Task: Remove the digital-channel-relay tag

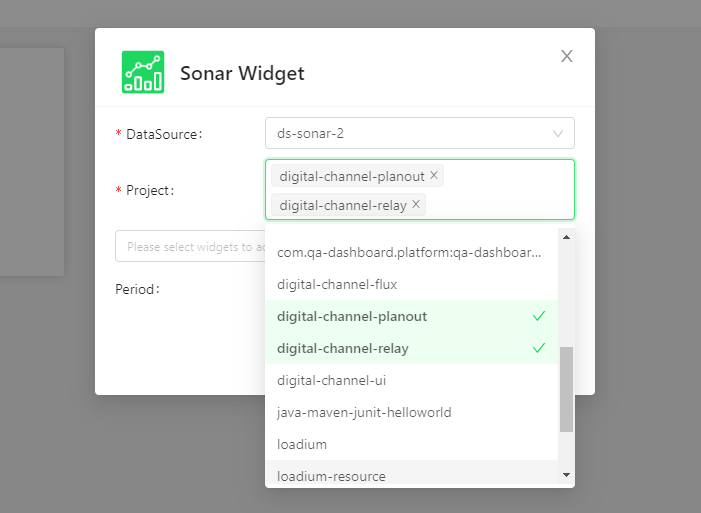Action: (416, 204)
